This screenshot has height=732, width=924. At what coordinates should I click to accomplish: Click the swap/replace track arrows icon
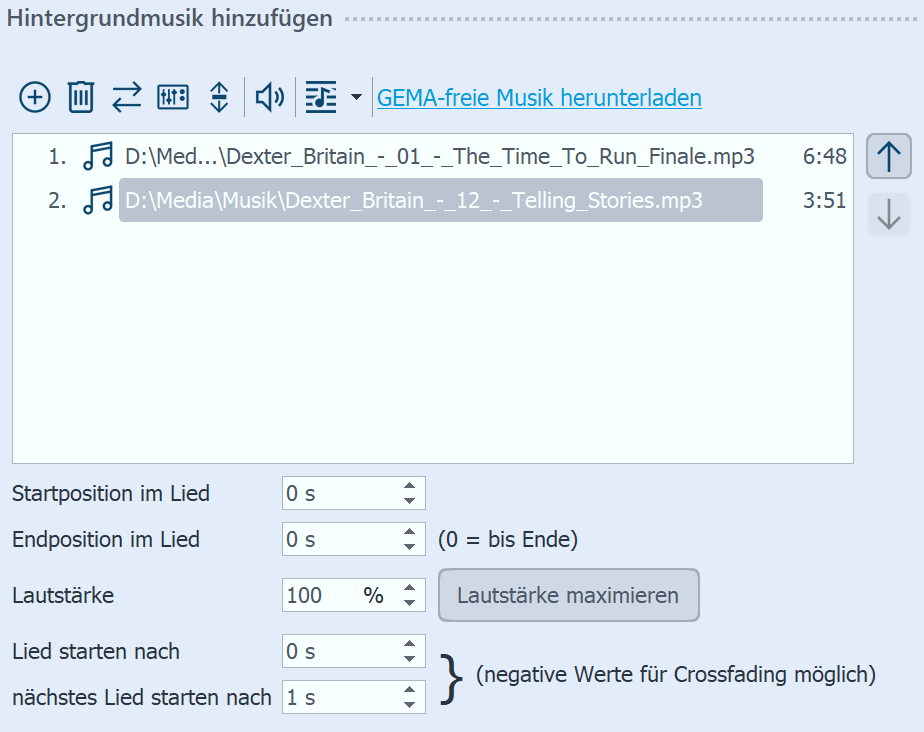[x=126, y=97]
